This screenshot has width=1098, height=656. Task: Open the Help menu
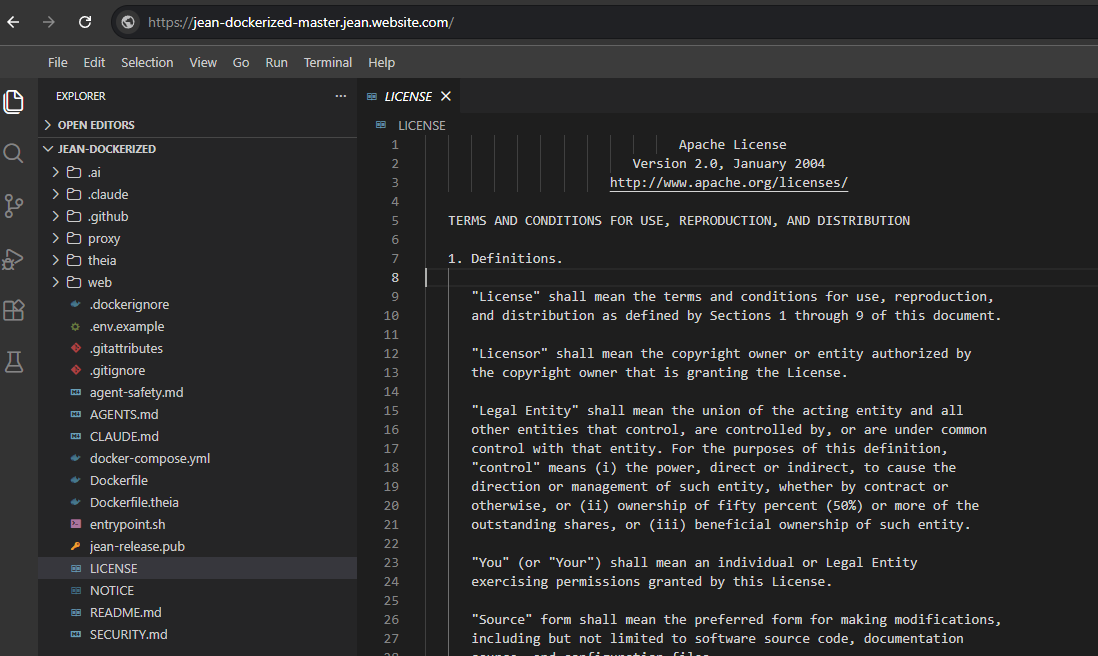coord(382,62)
